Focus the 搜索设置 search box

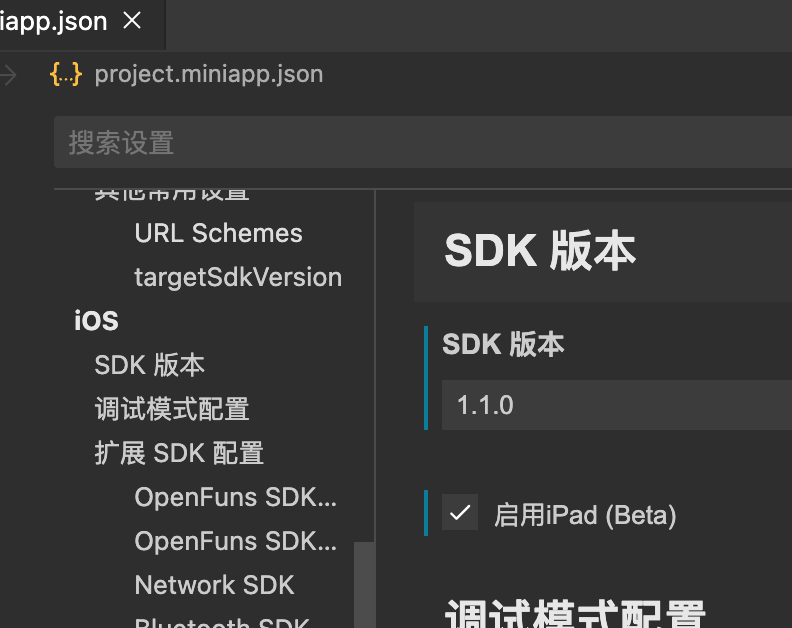(x=420, y=142)
